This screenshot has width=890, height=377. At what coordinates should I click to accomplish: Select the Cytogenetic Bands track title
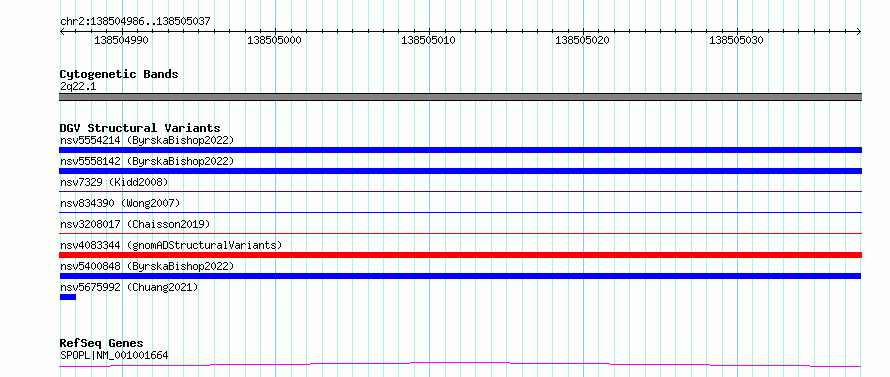(119, 74)
